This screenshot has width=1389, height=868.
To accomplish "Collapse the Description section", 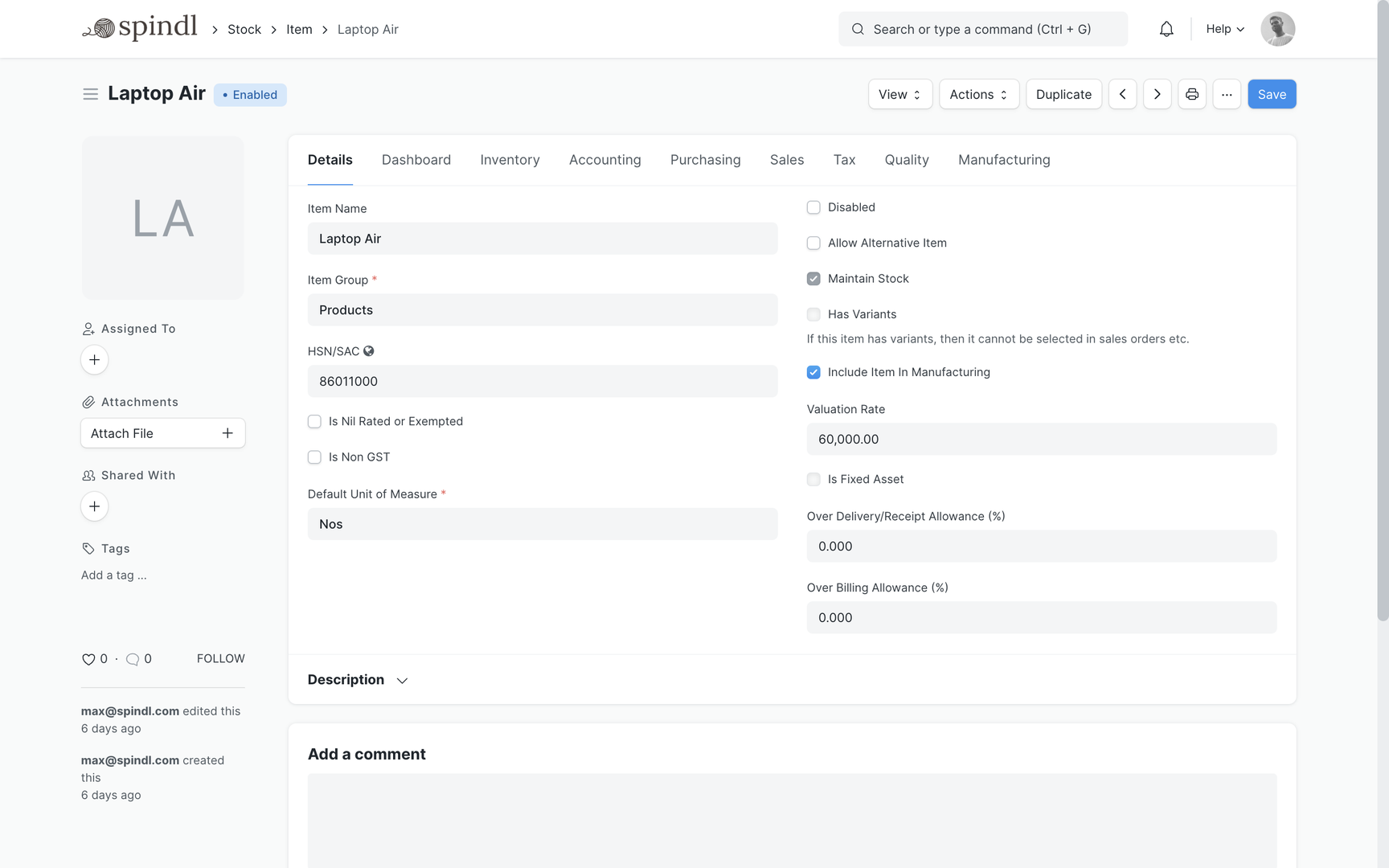I will (x=402, y=680).
